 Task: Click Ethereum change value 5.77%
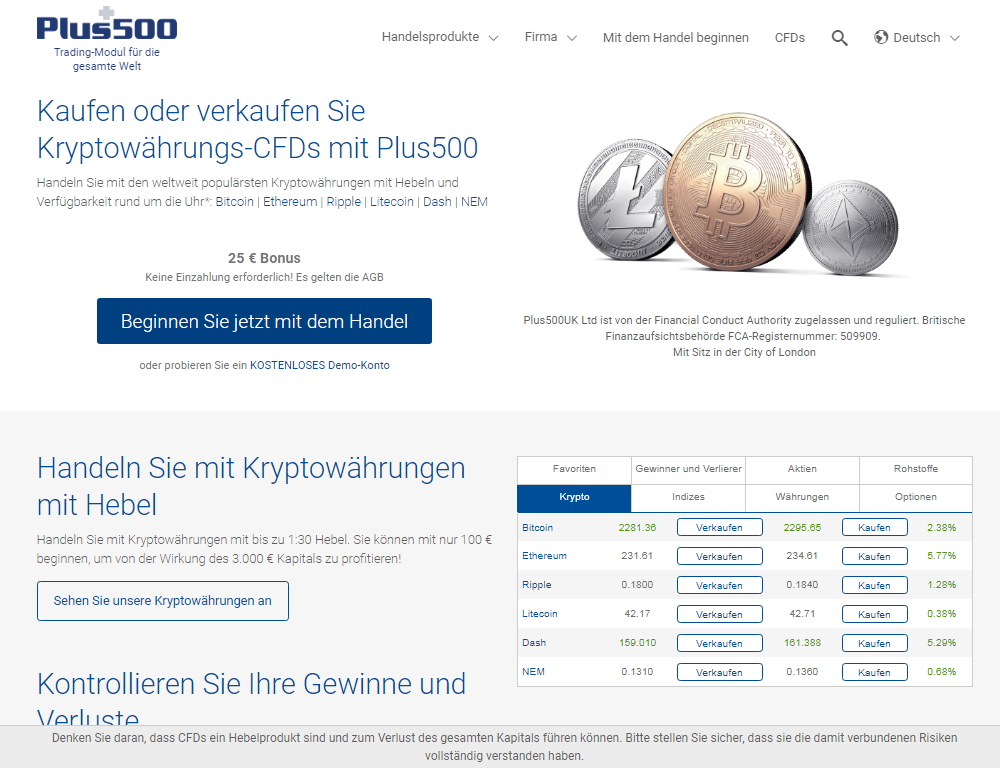(941, 556)
